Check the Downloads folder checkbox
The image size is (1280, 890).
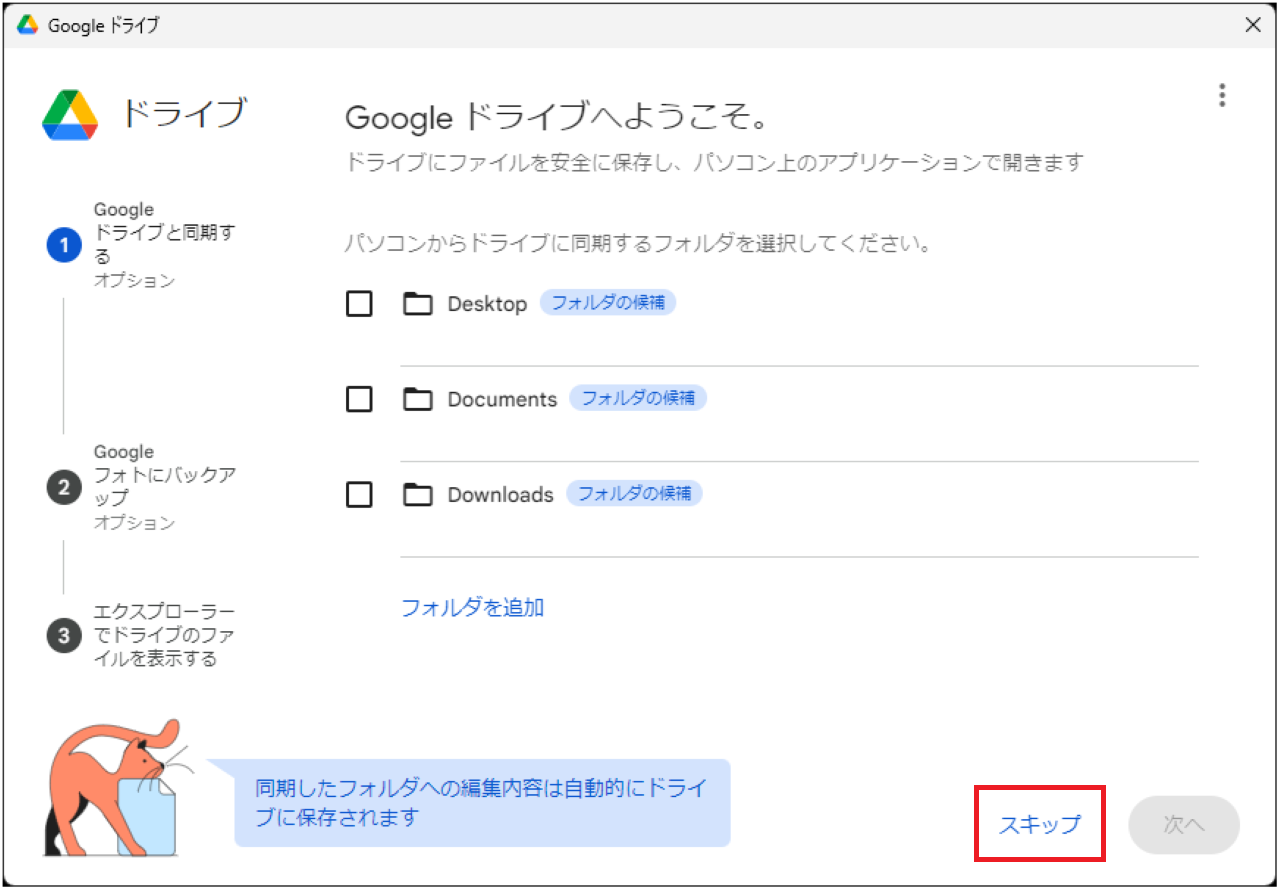(x=359, y=494)
